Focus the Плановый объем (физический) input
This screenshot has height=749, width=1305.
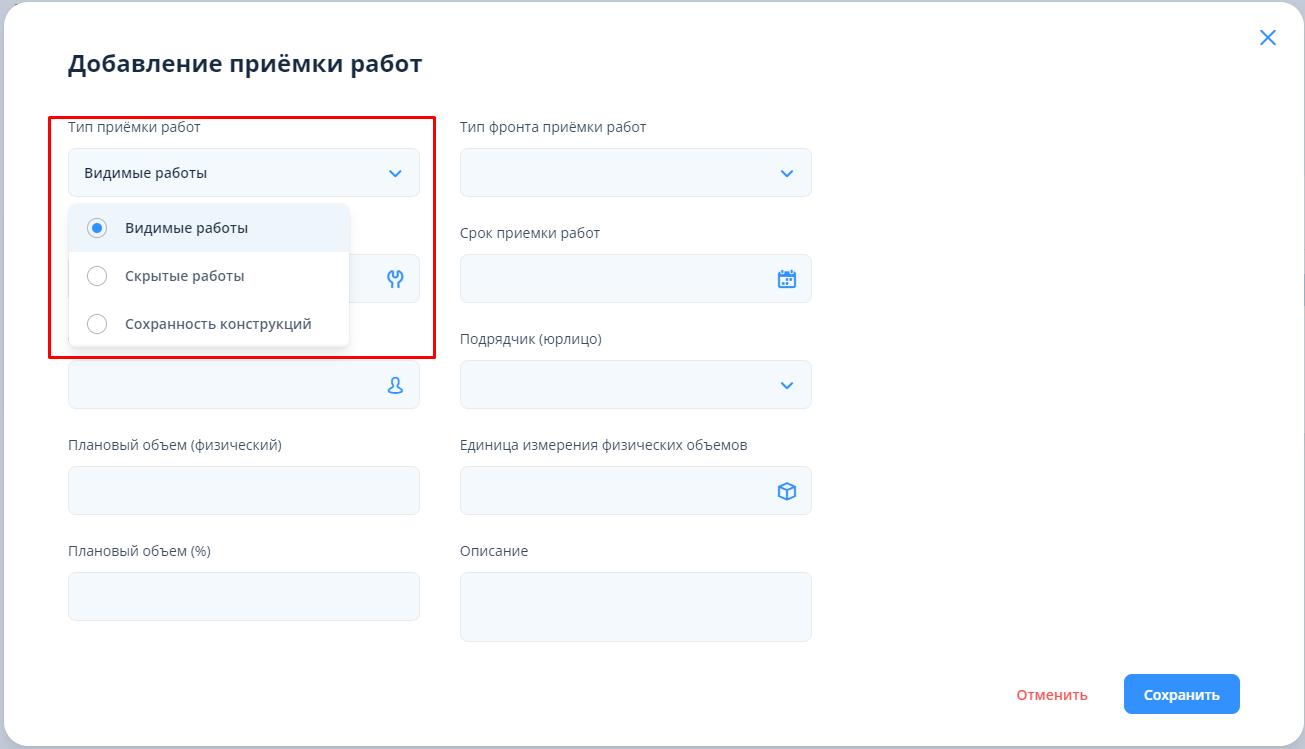click(x=243, y=491)
